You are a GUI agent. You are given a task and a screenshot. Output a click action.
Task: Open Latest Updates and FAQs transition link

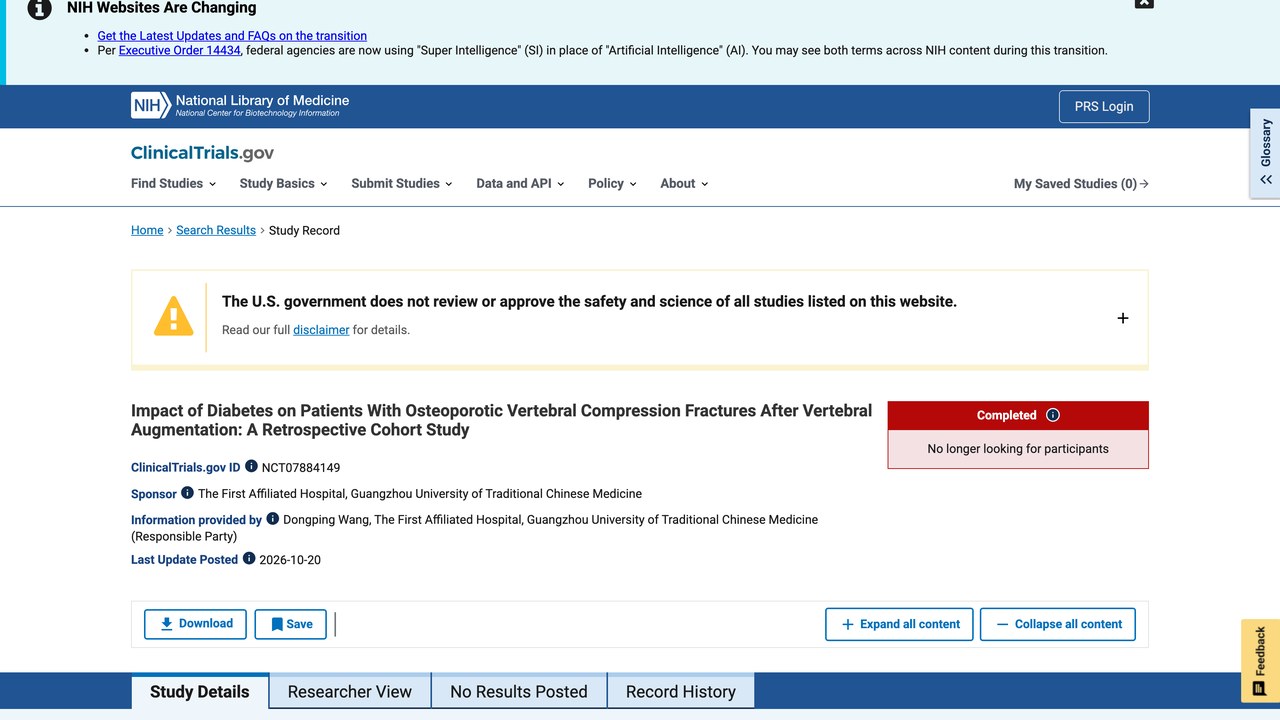[232, 36]
